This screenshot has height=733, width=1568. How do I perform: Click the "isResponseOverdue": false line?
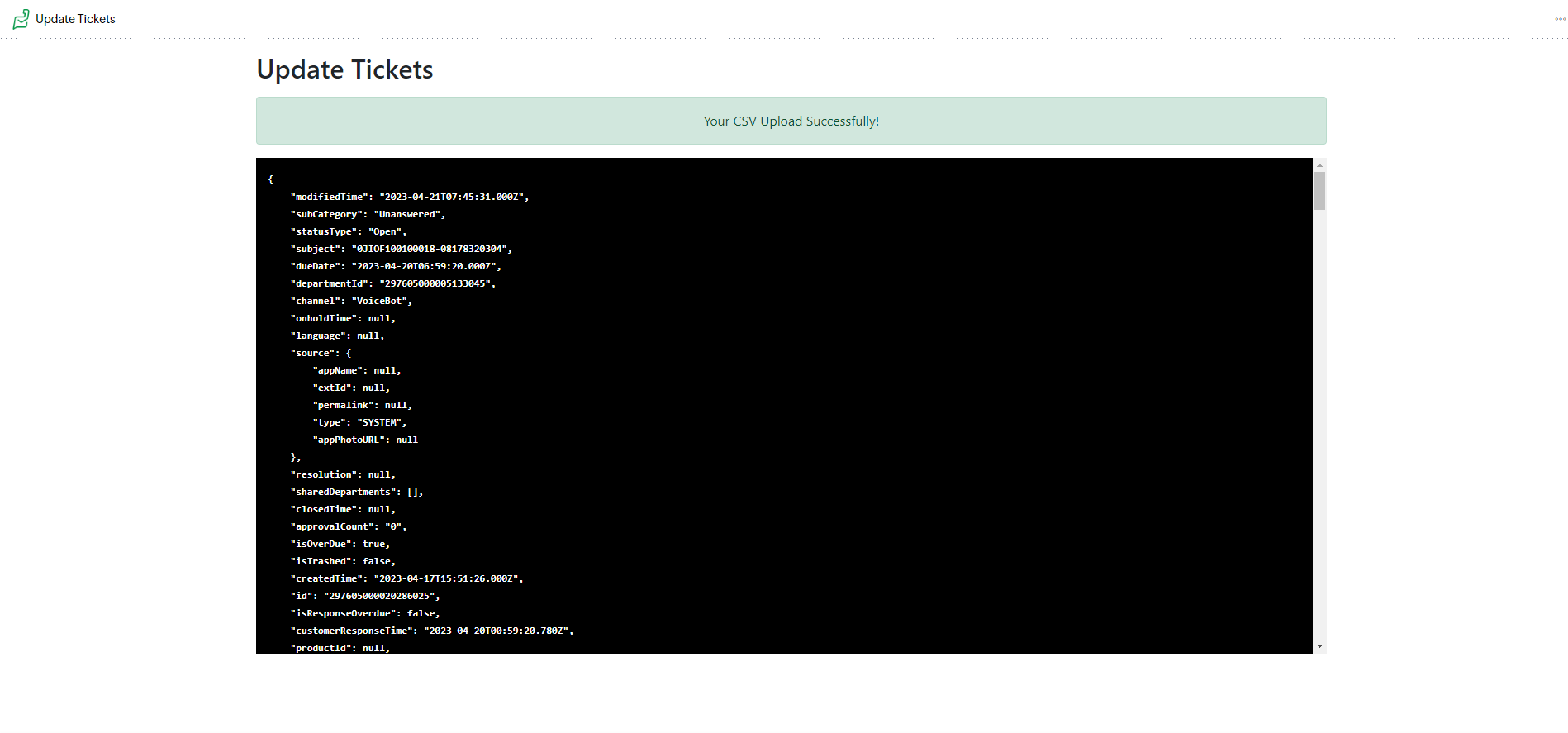point(365,613)
